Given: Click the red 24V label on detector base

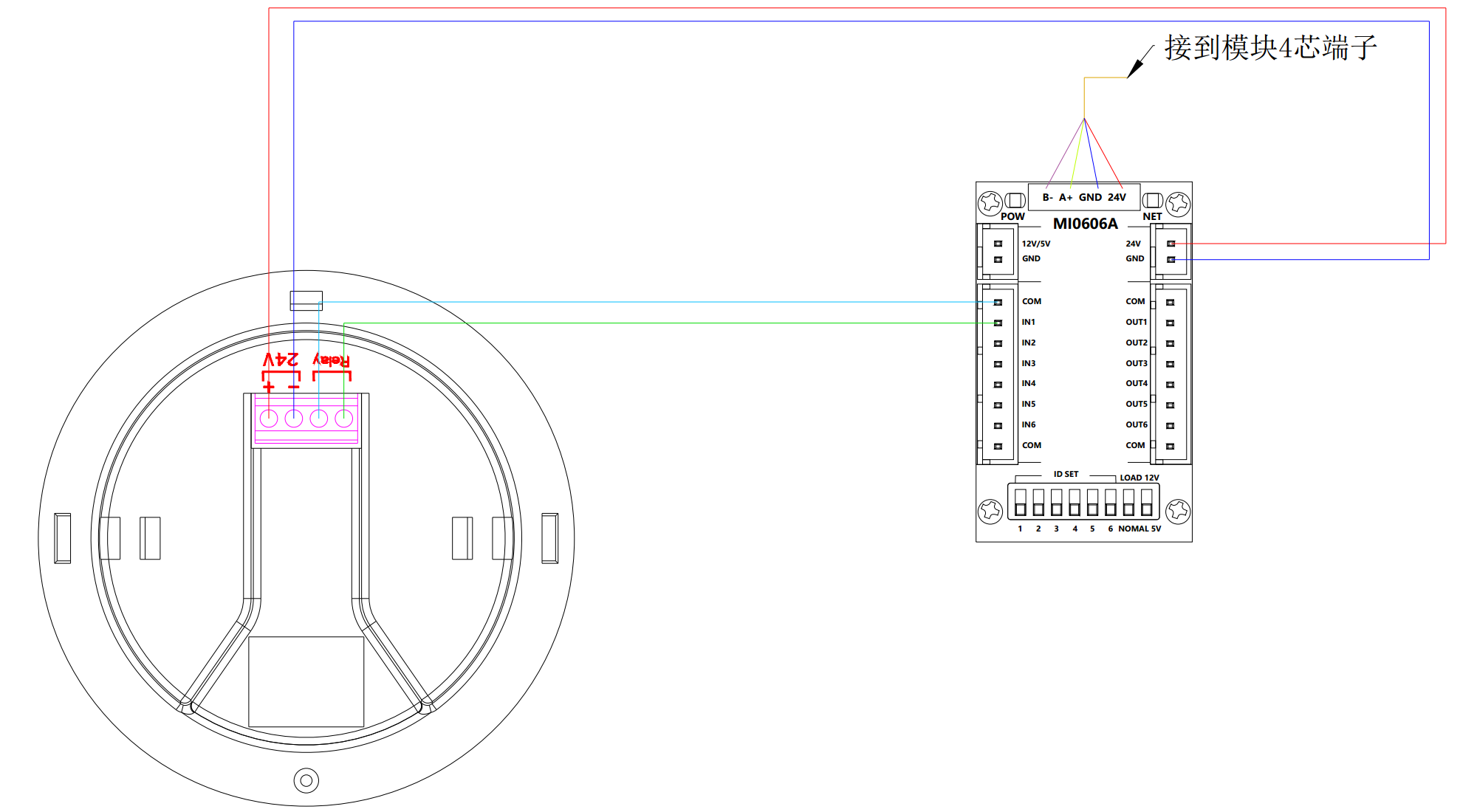Looking at the screenshot, I should 281,359.
